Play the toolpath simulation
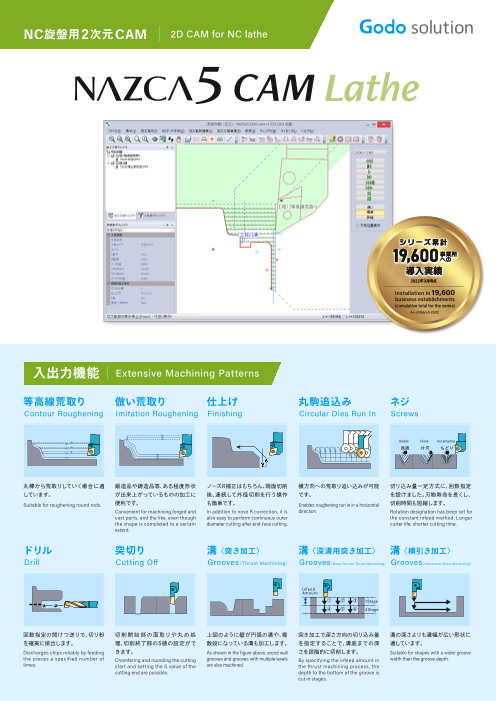Image resolution: width=496 pixels, height=701 pixels. pos(369,172)
